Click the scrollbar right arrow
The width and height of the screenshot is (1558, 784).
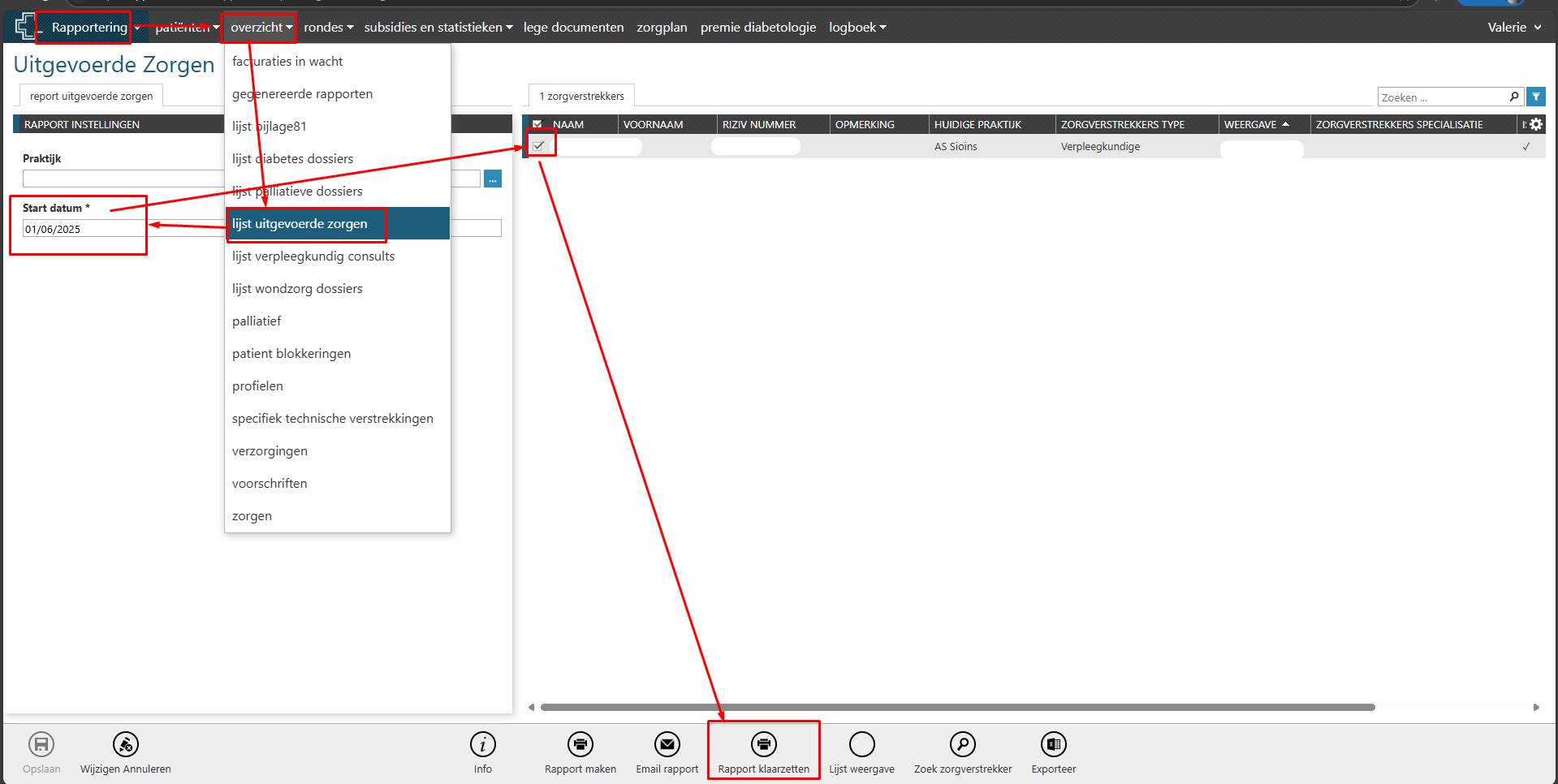click(x=1536, y=707)
